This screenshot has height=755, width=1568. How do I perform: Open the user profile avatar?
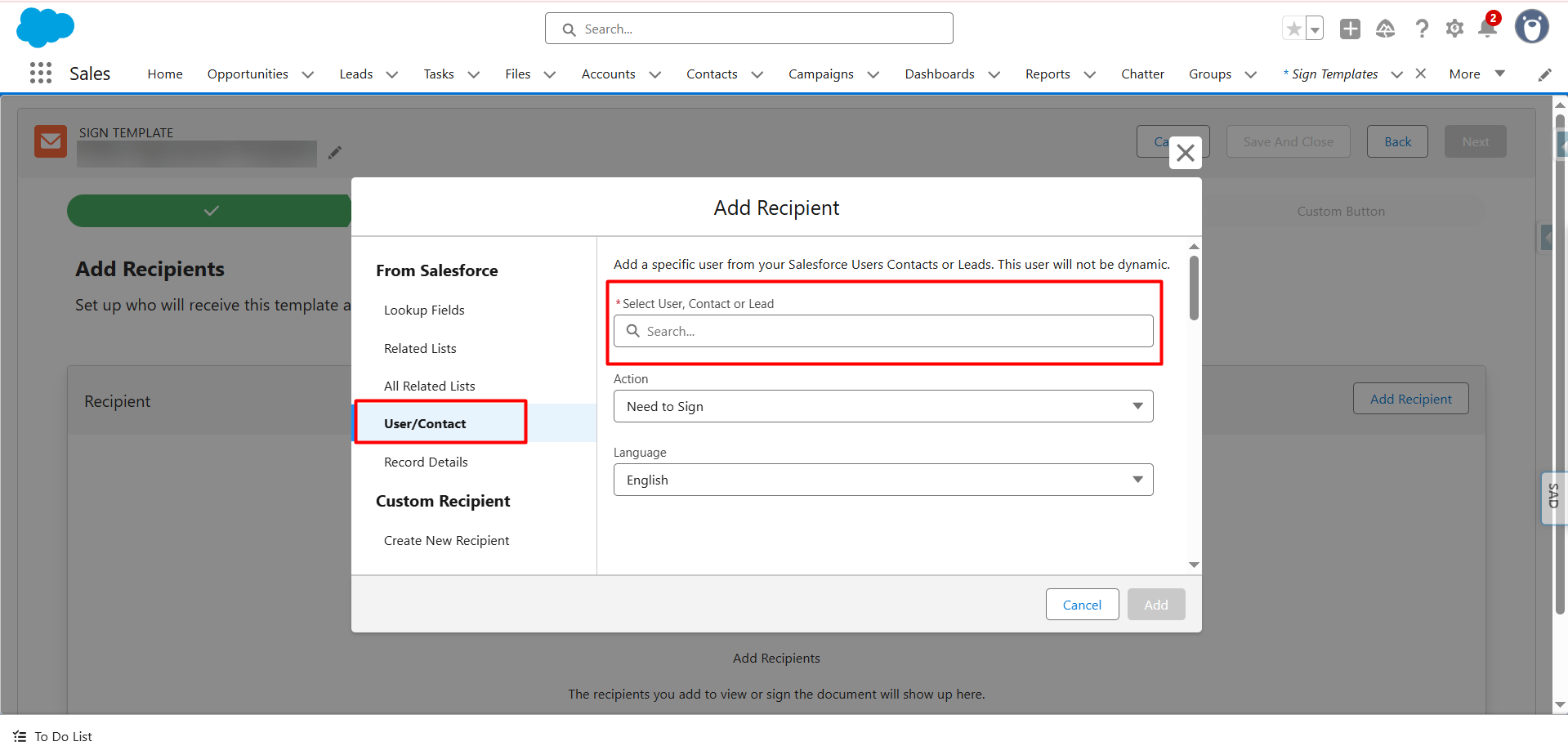(x=1531, y=28)
